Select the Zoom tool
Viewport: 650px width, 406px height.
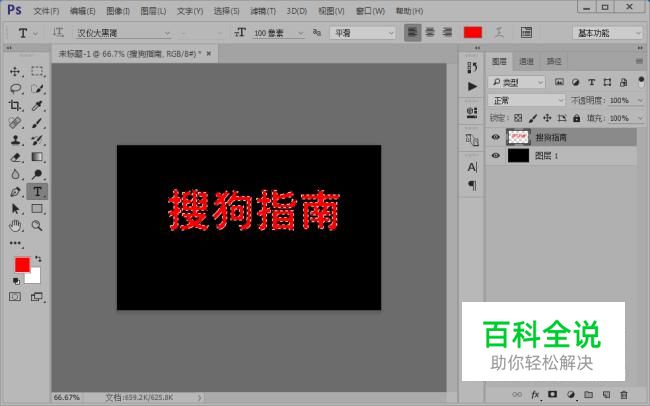(x=37, y=226)
